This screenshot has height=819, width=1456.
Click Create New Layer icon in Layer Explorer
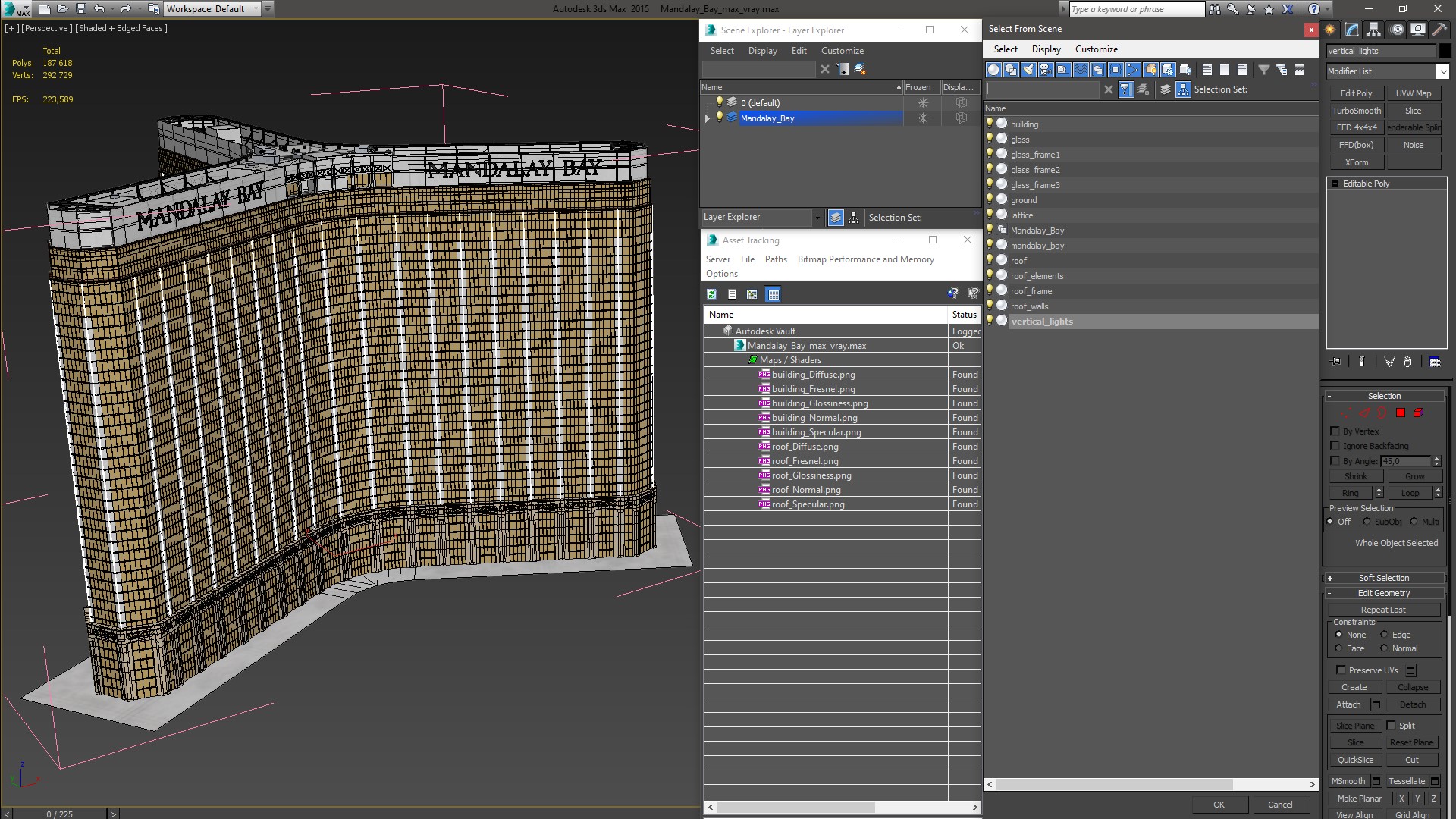tap(860, 69)
